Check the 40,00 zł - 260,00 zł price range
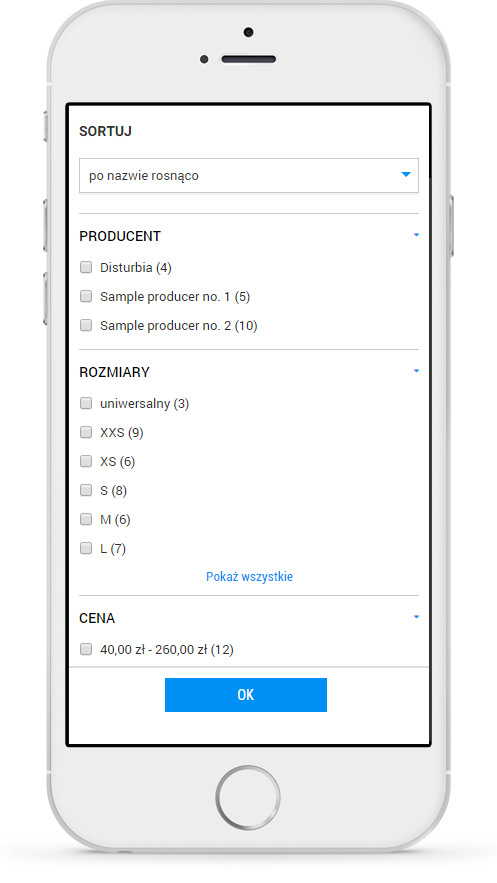Viewport: 497px width, 883px height. [x=86, y=649]
